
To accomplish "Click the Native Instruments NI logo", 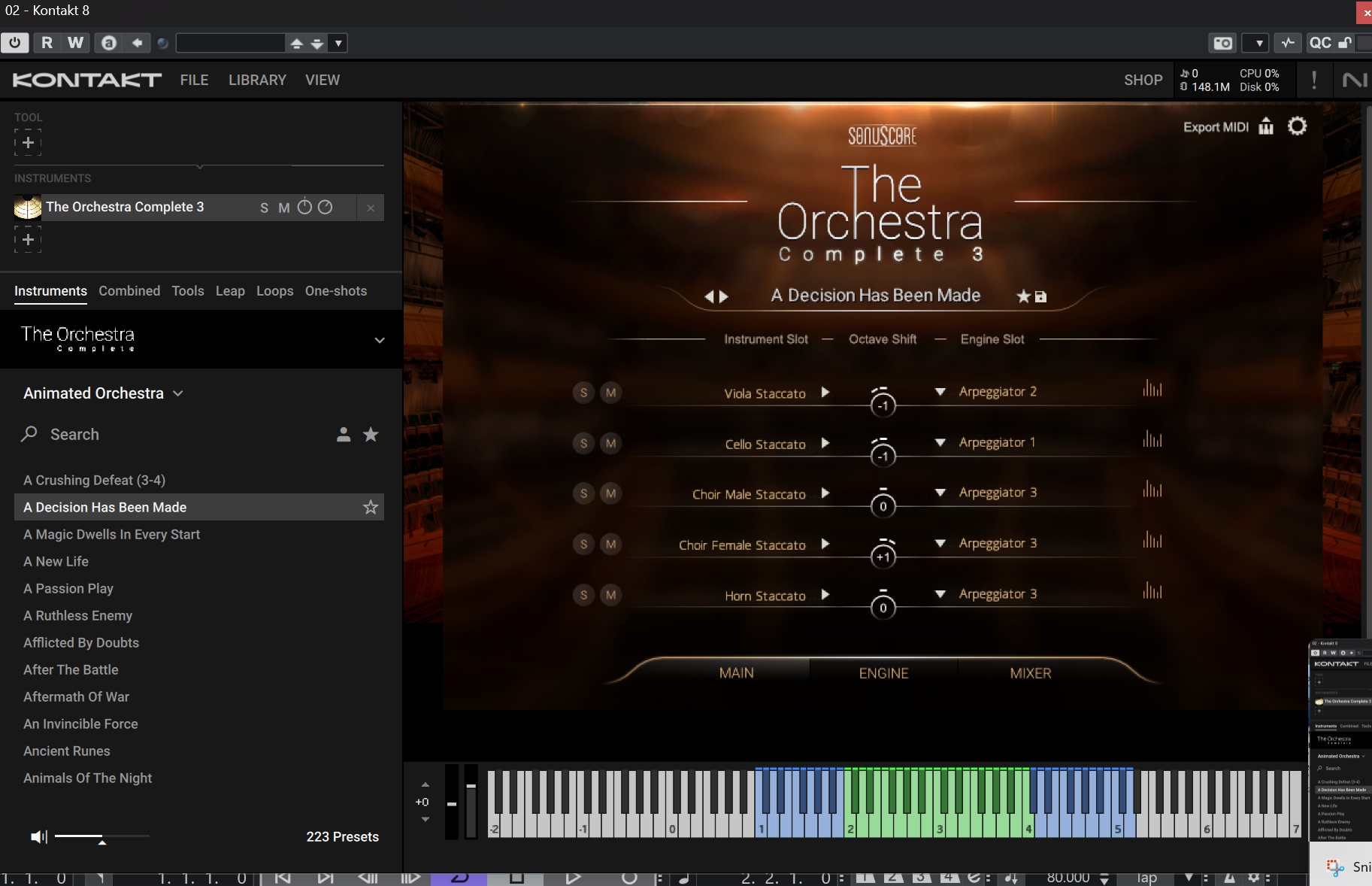I will 1355,80.
